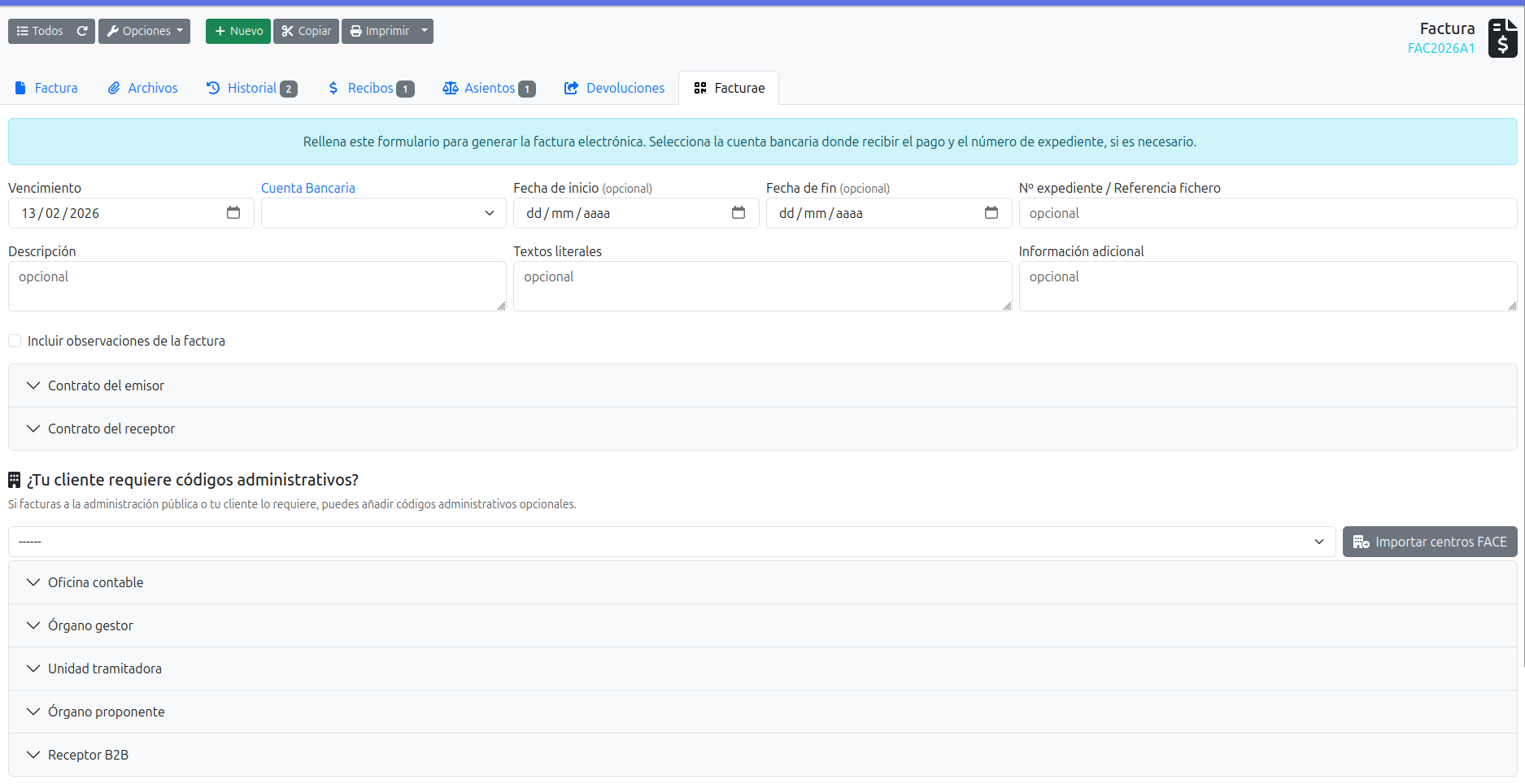
Task: Open the administrative centers select dropdown
Action: coord(671,542)
